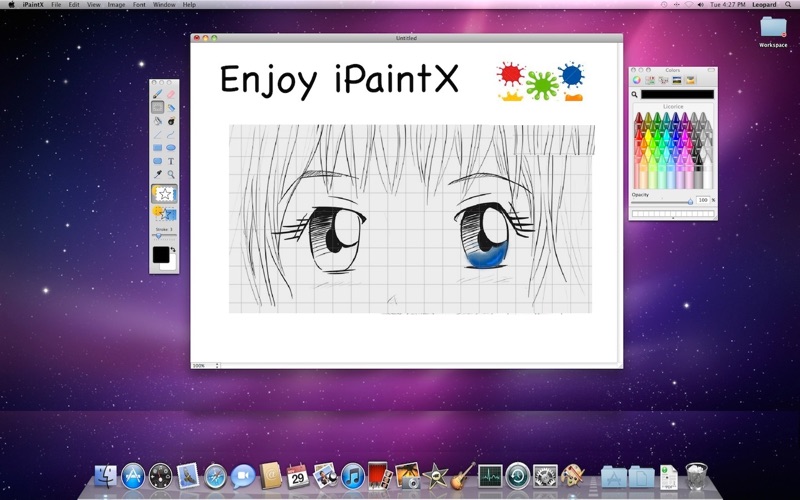Screen dimensions: 800x500
Task: Choose the Paint Bucket fill tool
Action: pyautogui.click(x=158, y=120)
